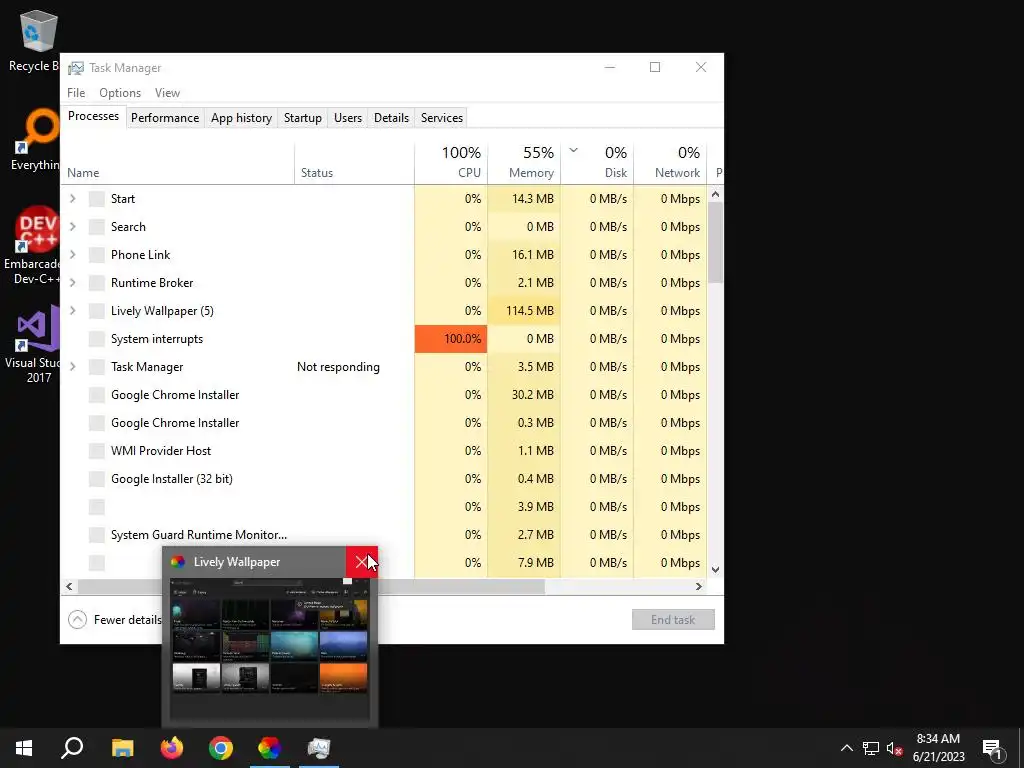Launch Firefox from the taskbar
Screen dimensions: 1024x768
[172, 748]
